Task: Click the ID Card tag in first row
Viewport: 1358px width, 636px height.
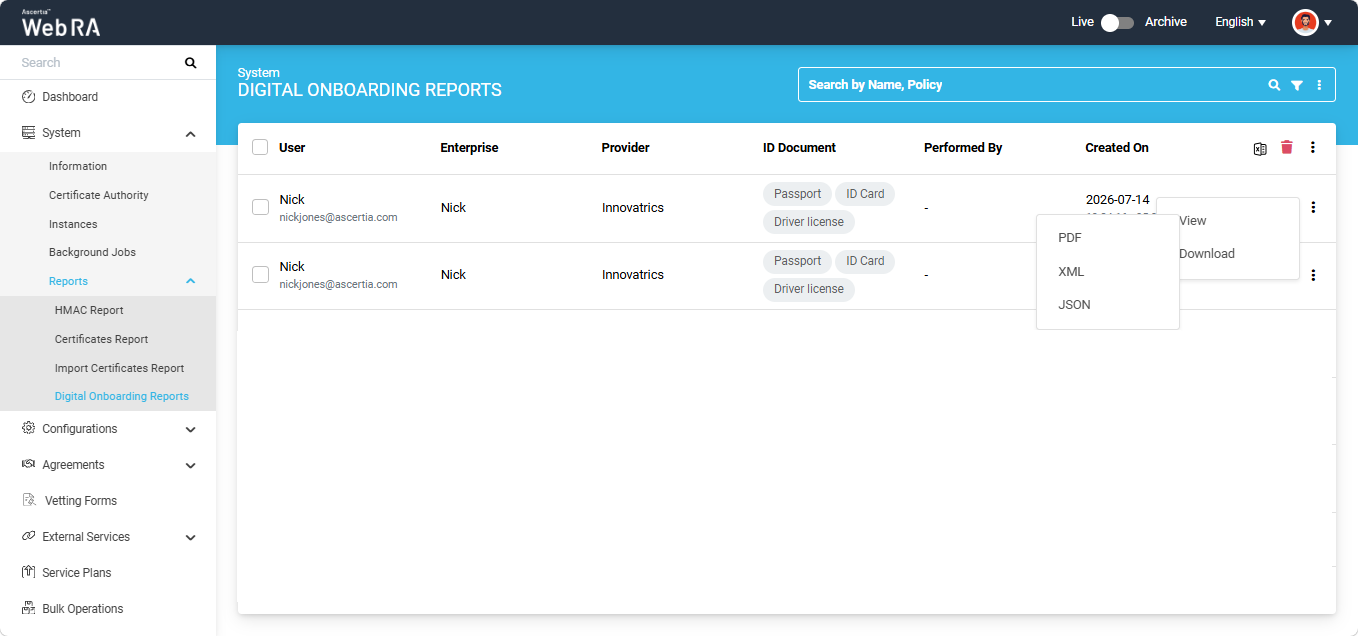Action: (x=865, y=194)
